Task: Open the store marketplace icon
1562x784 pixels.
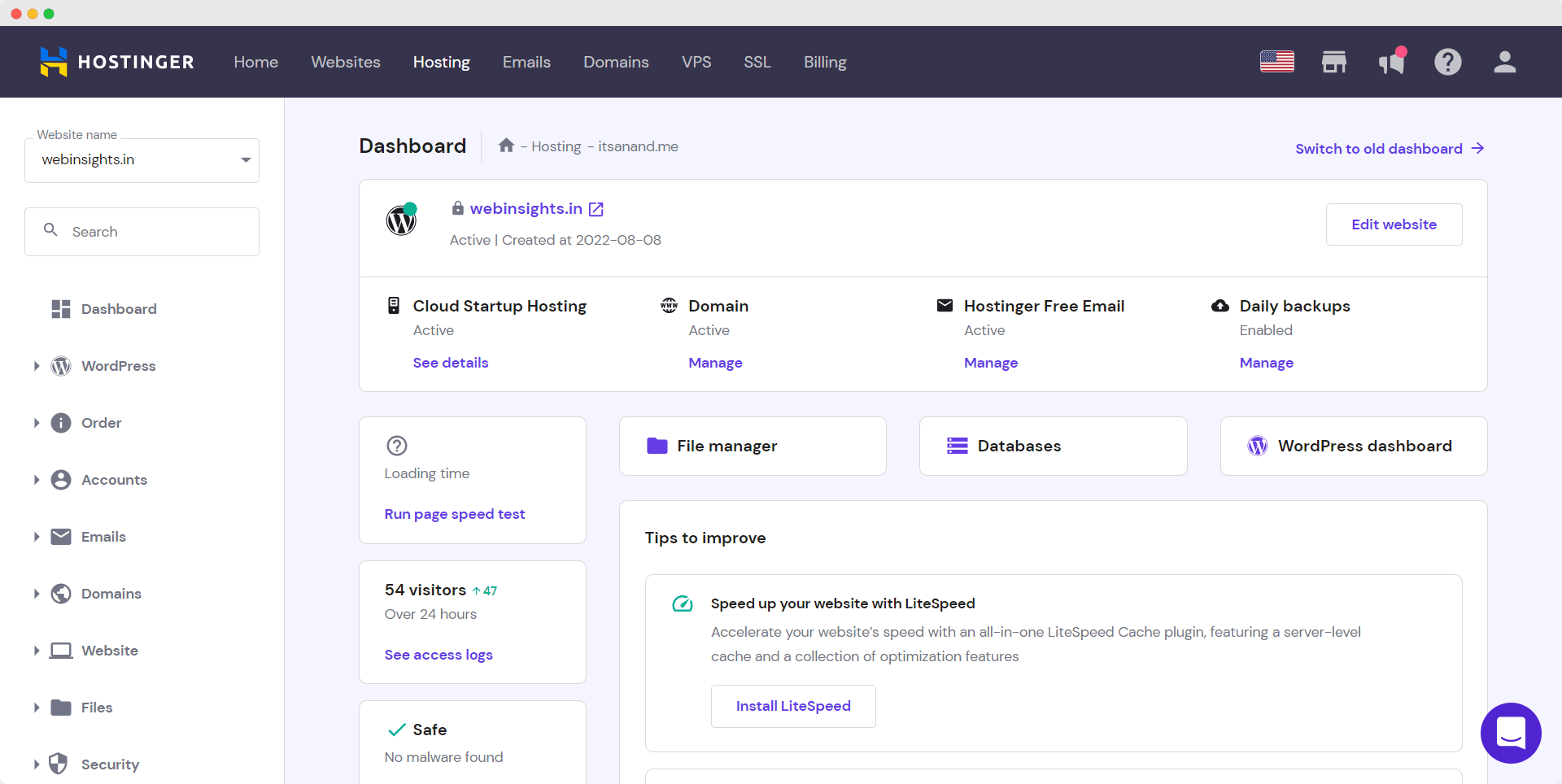Action: [x=1334, y=62]
